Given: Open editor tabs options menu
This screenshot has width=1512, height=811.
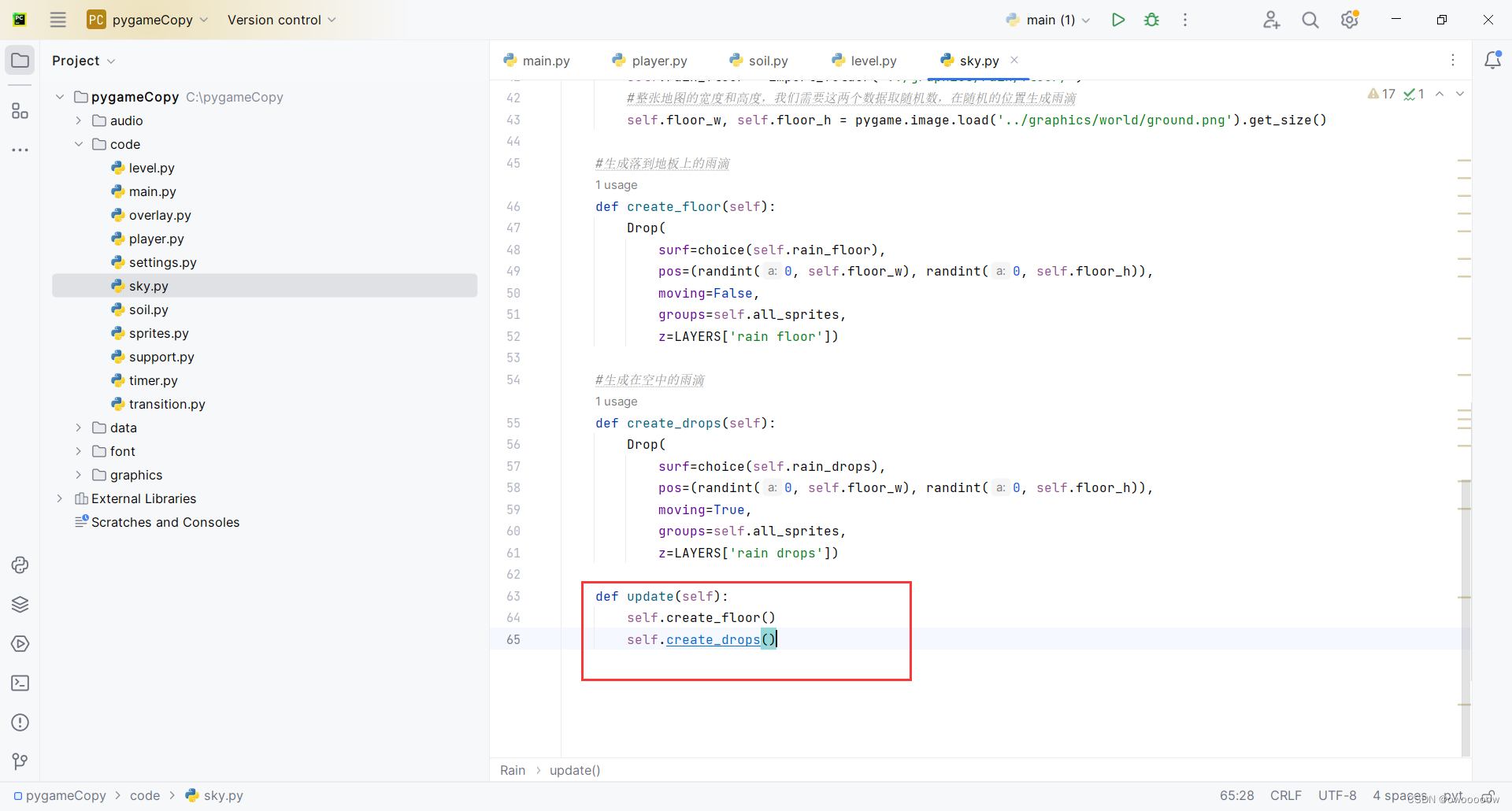Looking at the screenshot, I should 1453,61.
